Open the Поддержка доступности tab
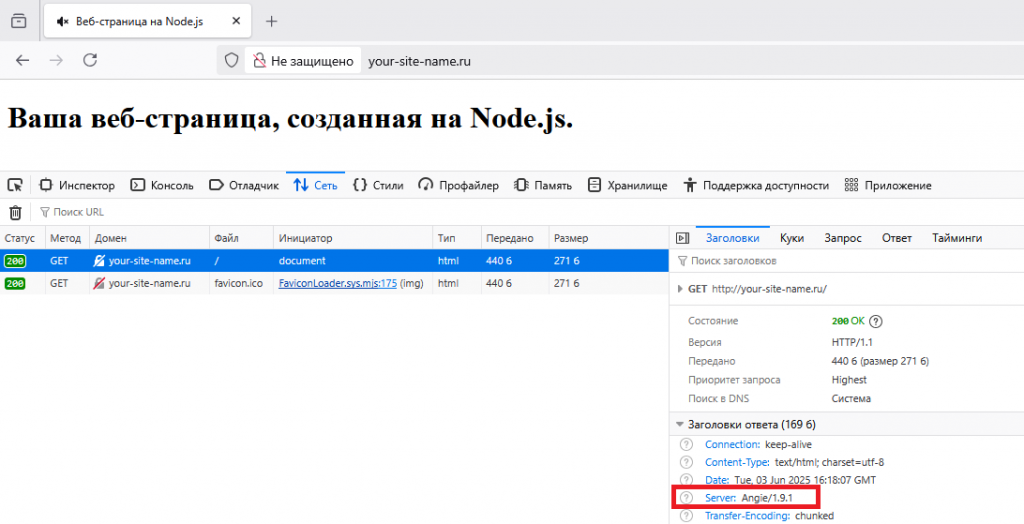 [x=756, y=186]
